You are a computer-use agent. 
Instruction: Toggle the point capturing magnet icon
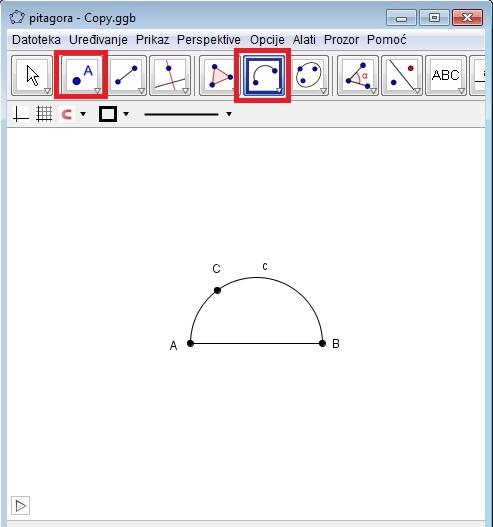click(67, 114)
